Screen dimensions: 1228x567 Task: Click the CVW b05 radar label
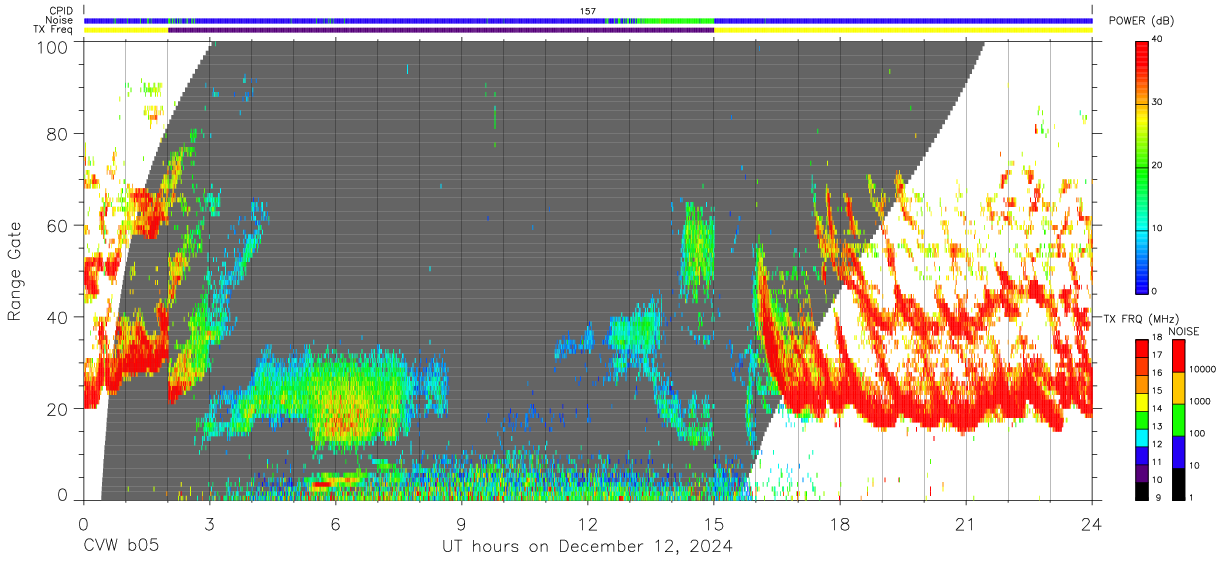click(x=121, y=546)
